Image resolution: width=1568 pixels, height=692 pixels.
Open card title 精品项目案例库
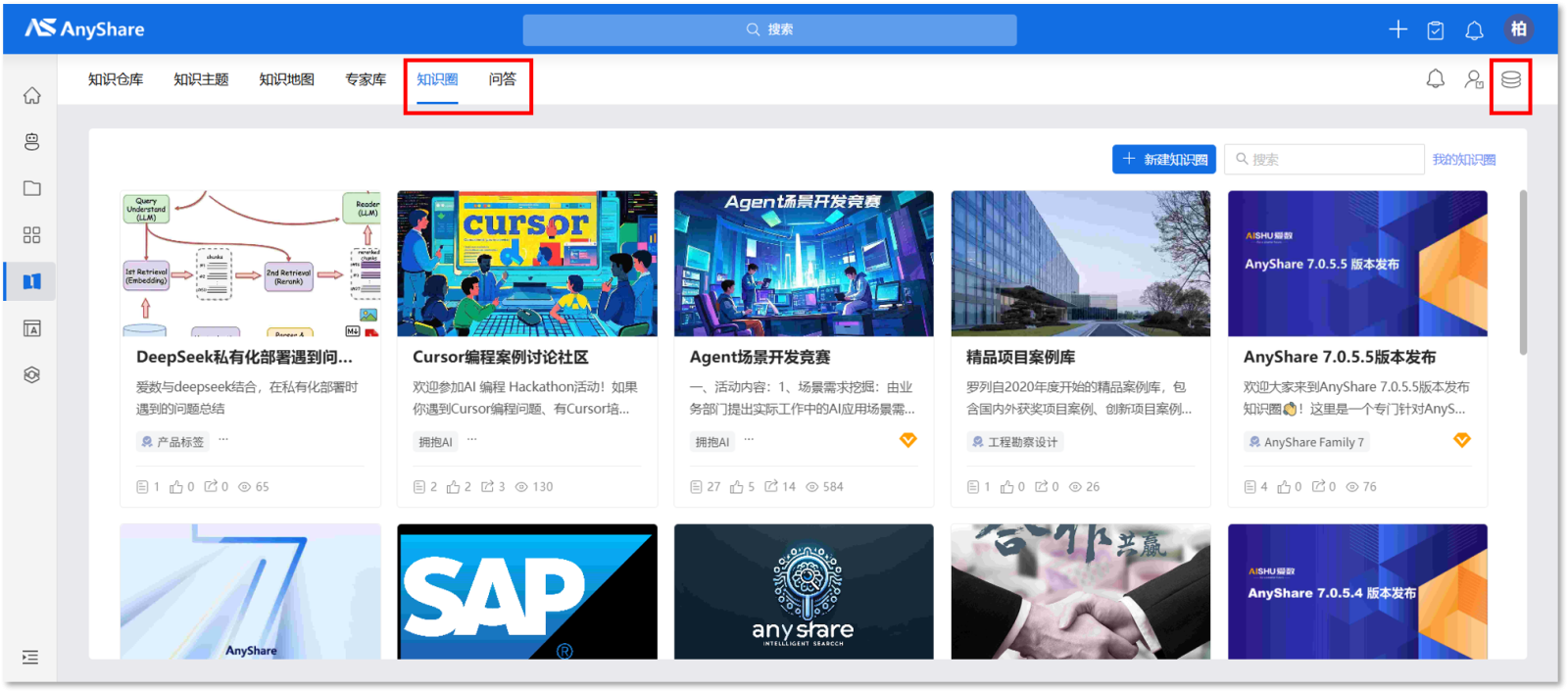click(x=1020, y=358)
